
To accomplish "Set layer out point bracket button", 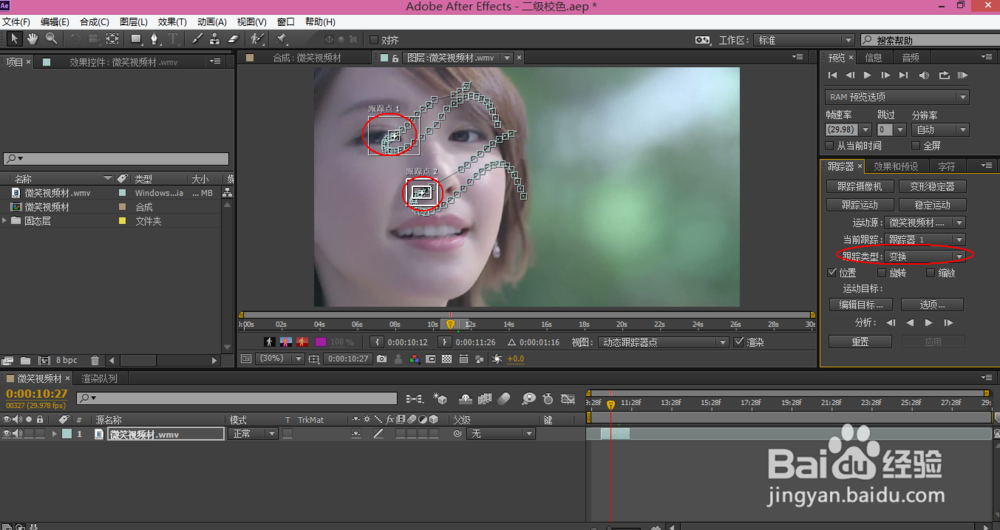I will tap(445, 342).
